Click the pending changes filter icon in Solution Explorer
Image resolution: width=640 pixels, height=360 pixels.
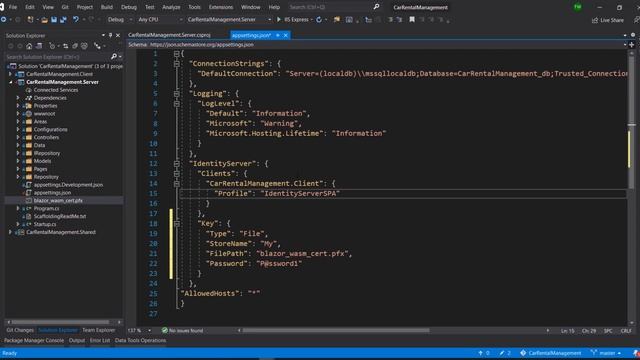[x=52, y=46]
